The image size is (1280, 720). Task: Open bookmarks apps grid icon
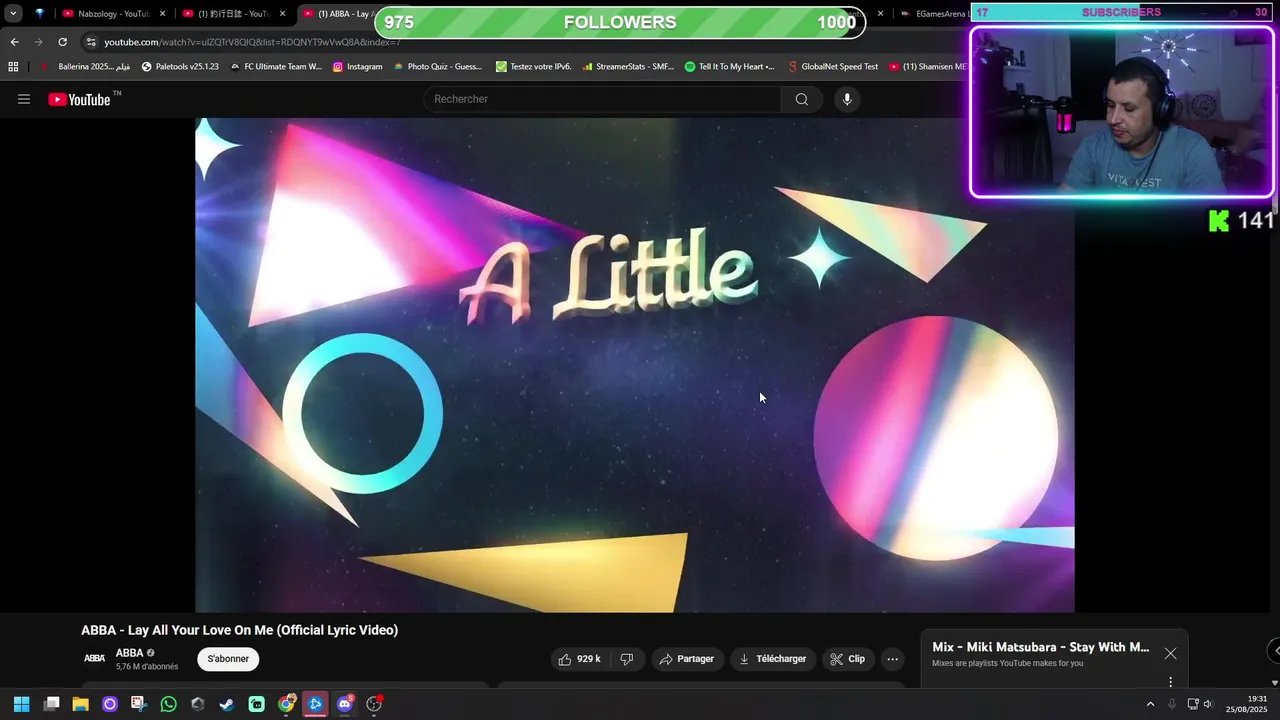point(13,67)
